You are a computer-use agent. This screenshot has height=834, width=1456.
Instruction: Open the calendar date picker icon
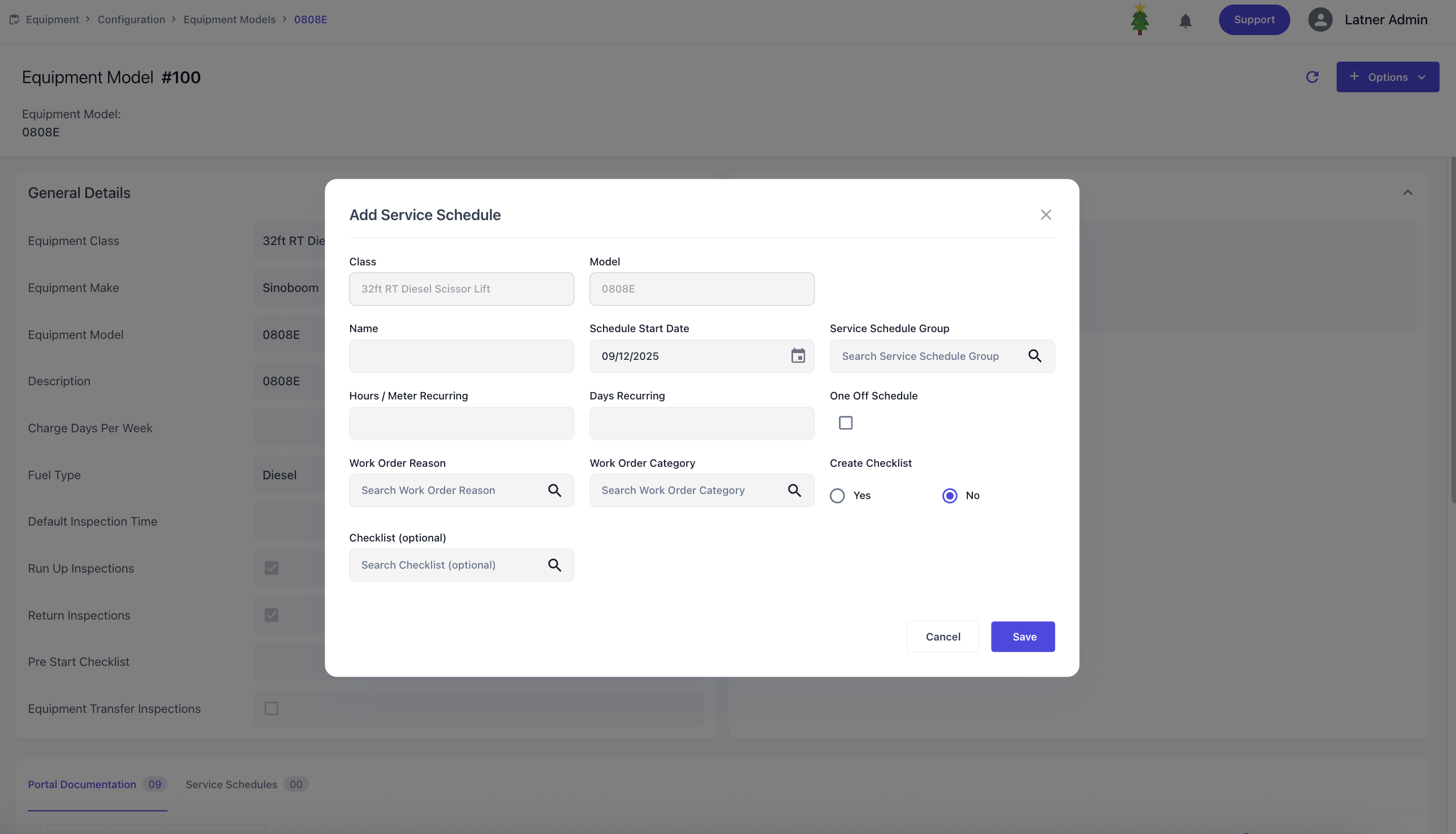798,356
